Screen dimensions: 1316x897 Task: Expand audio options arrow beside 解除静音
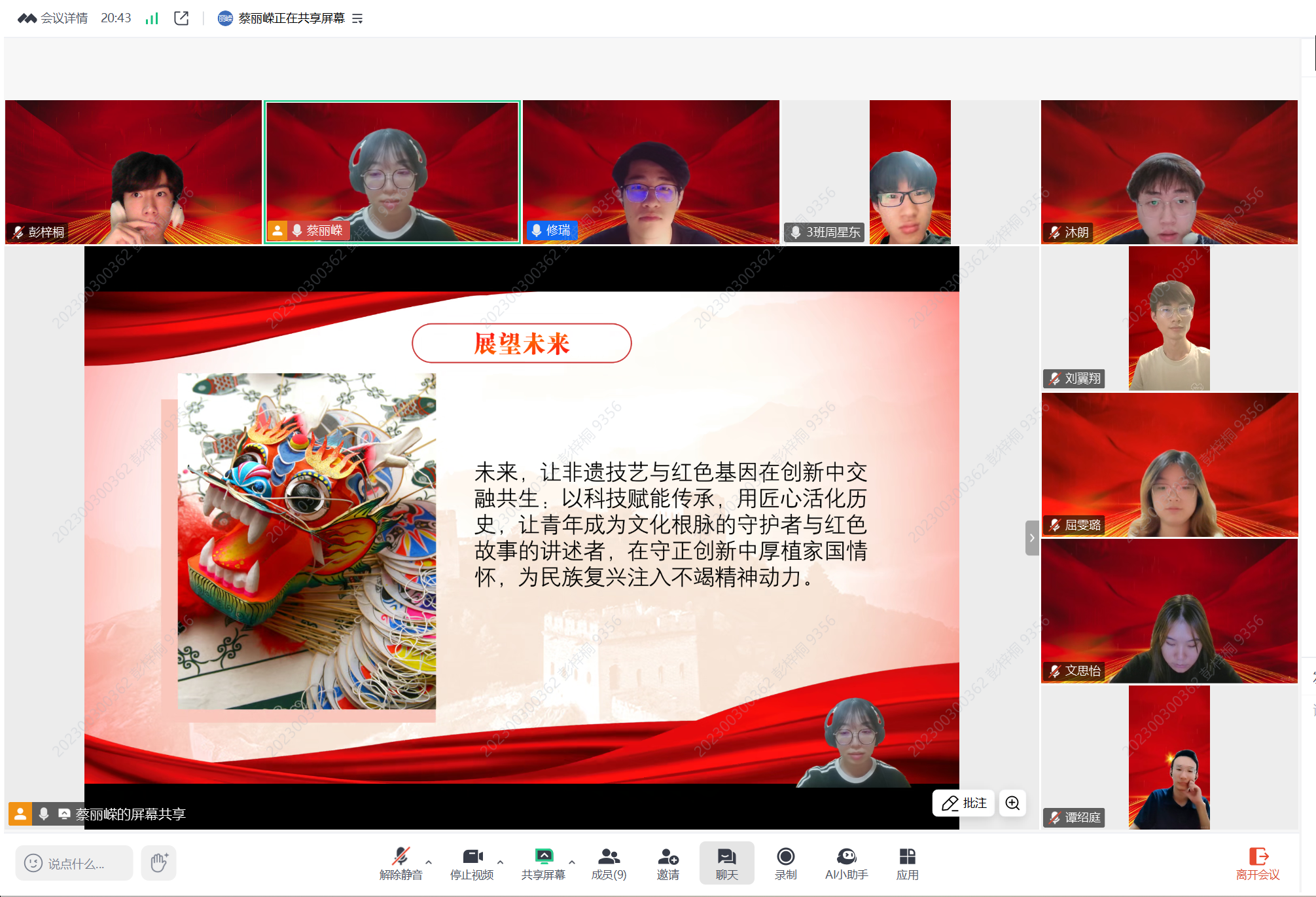click(x=429, y=862)
